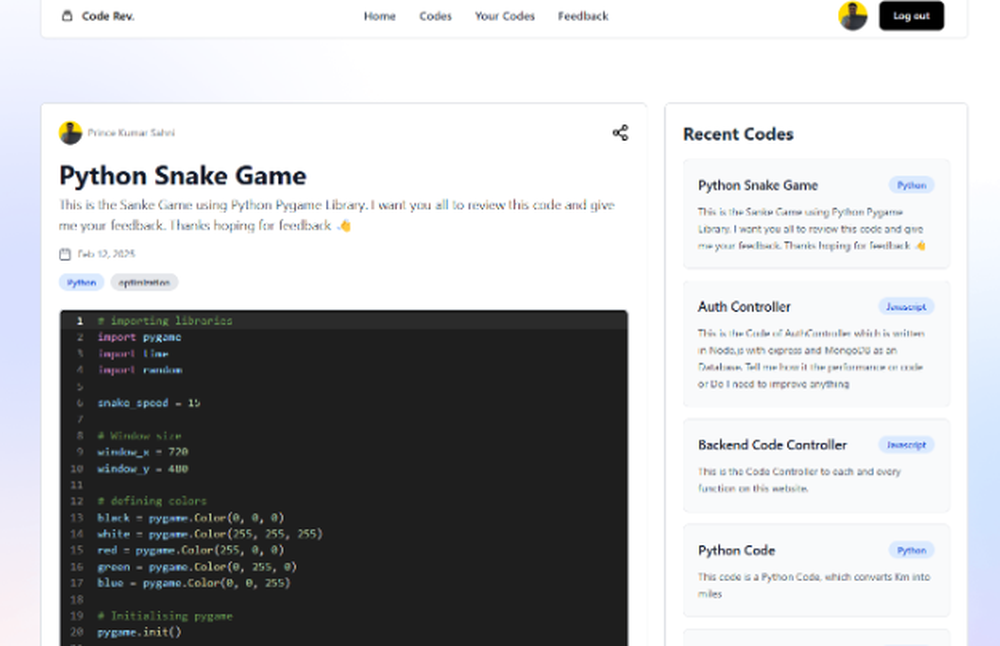1000x646 pixels.
Task: Open the Feedback page
Action: 583,16
